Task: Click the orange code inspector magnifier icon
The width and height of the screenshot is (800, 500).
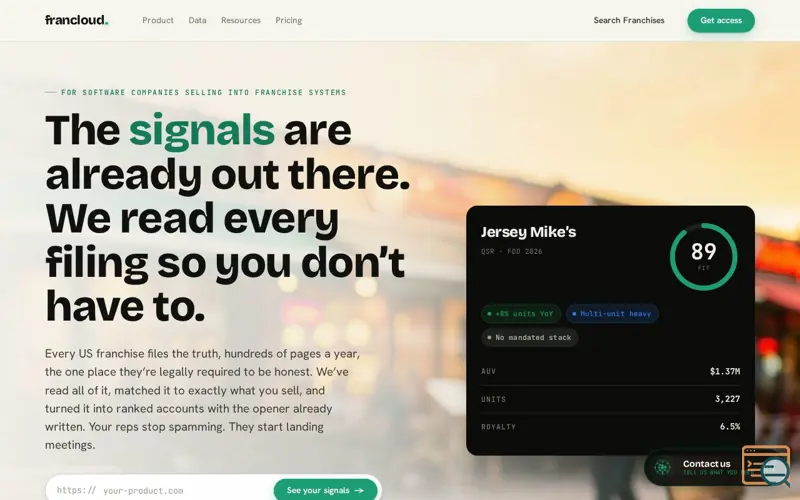Action: 766,465
